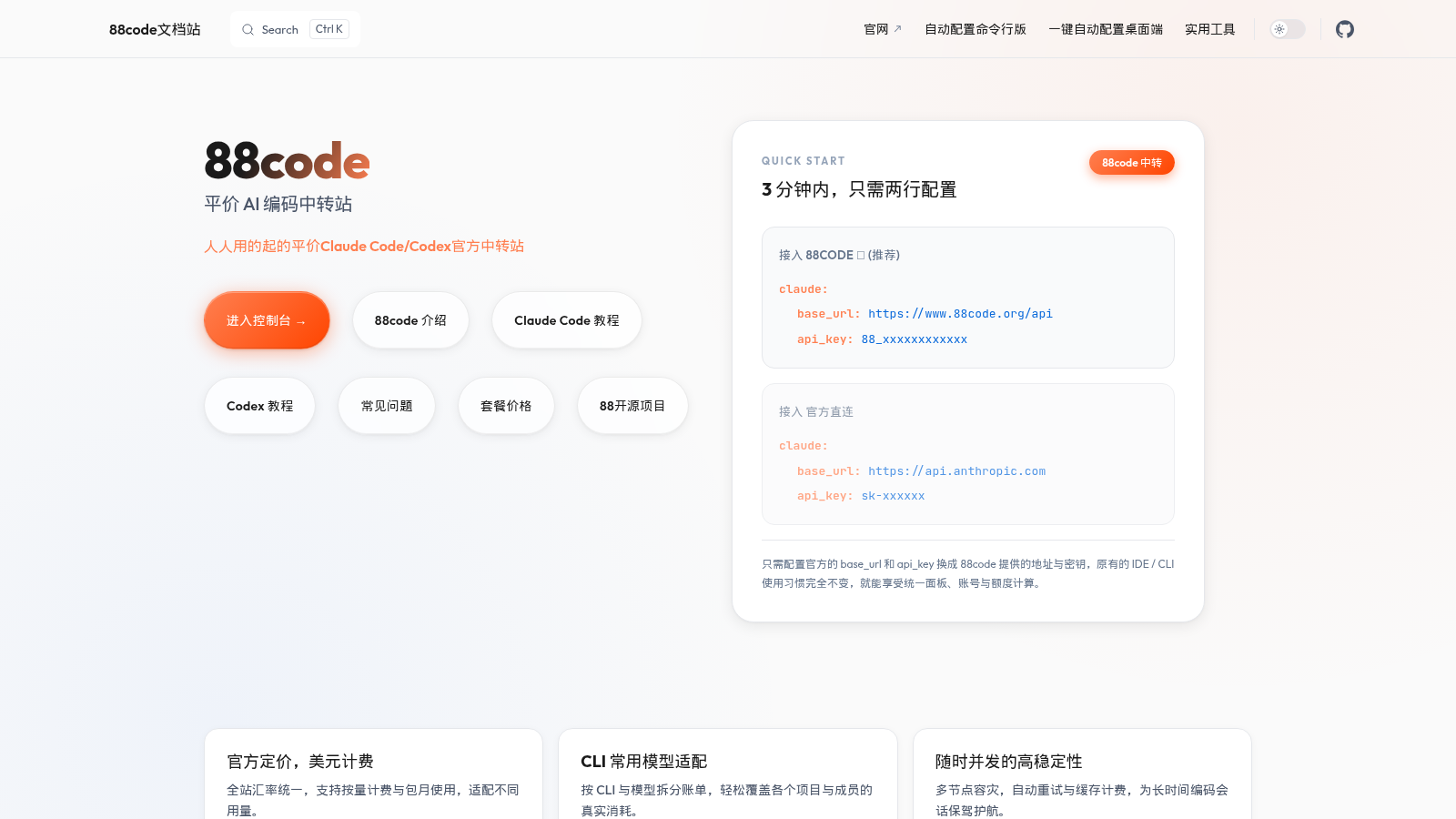Go to 88code文档站 home logo
The width and height of the screenshot is (1456, 819).
[x=155, y=29]
